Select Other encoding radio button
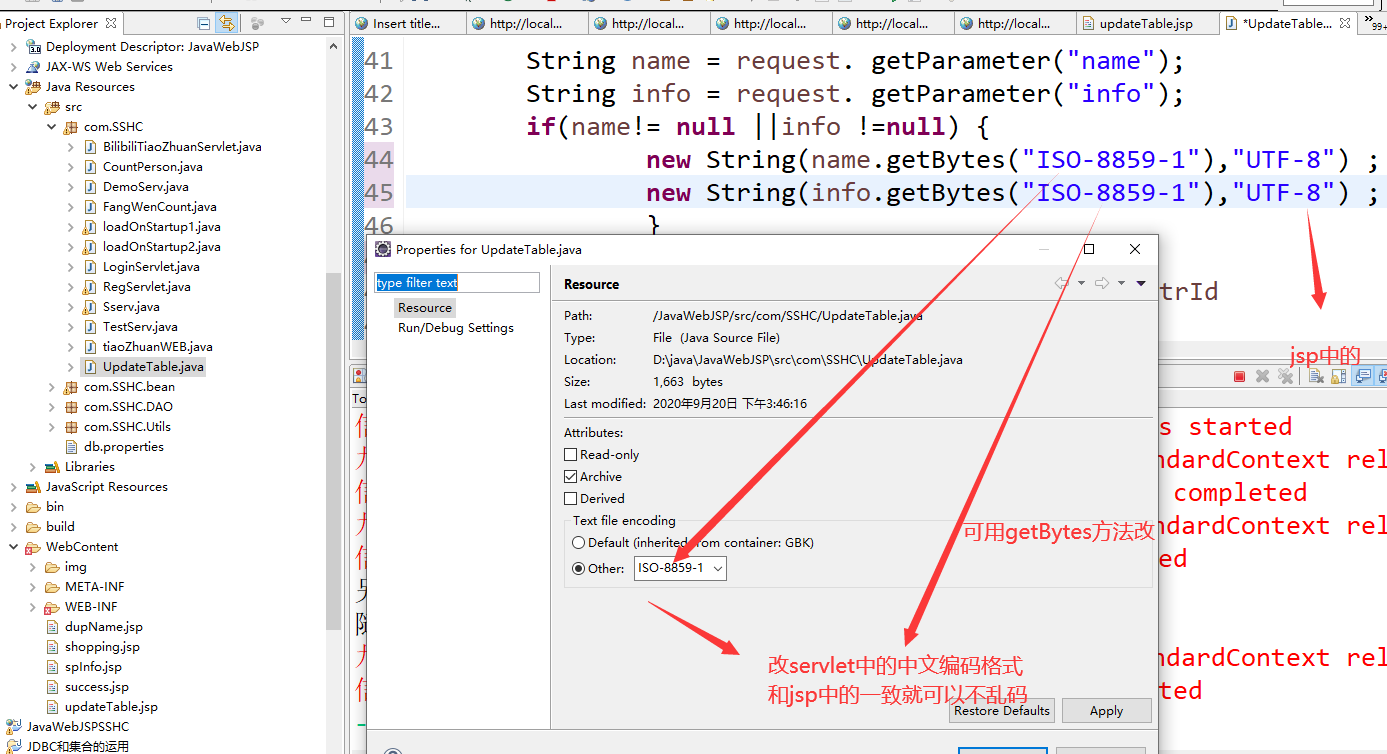Viewport: 1387px width, 754px height. point(578,569)
